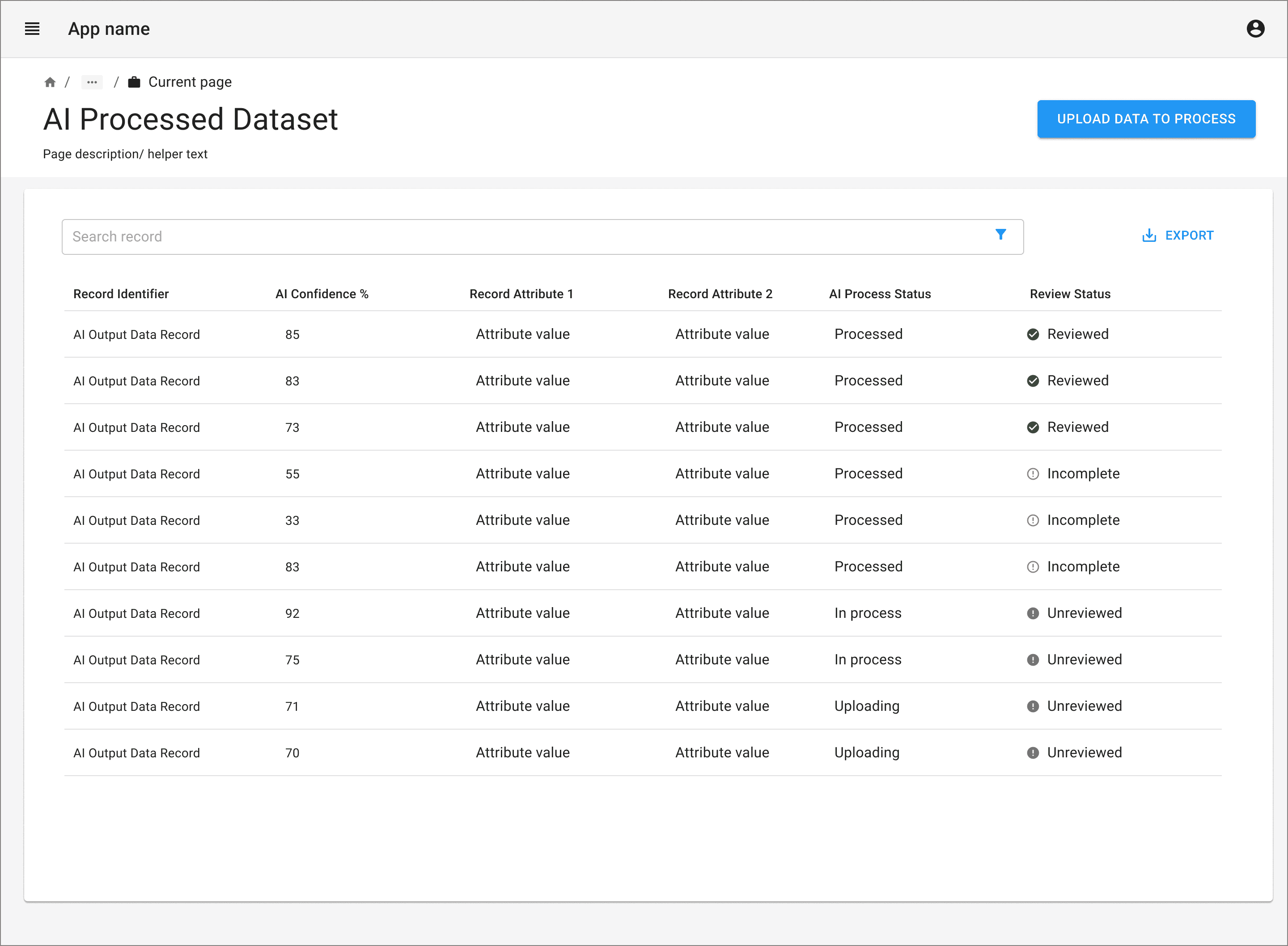1288x946 pixels.
Task: Sort by AI Process Status column header
Action: [880, 294]
